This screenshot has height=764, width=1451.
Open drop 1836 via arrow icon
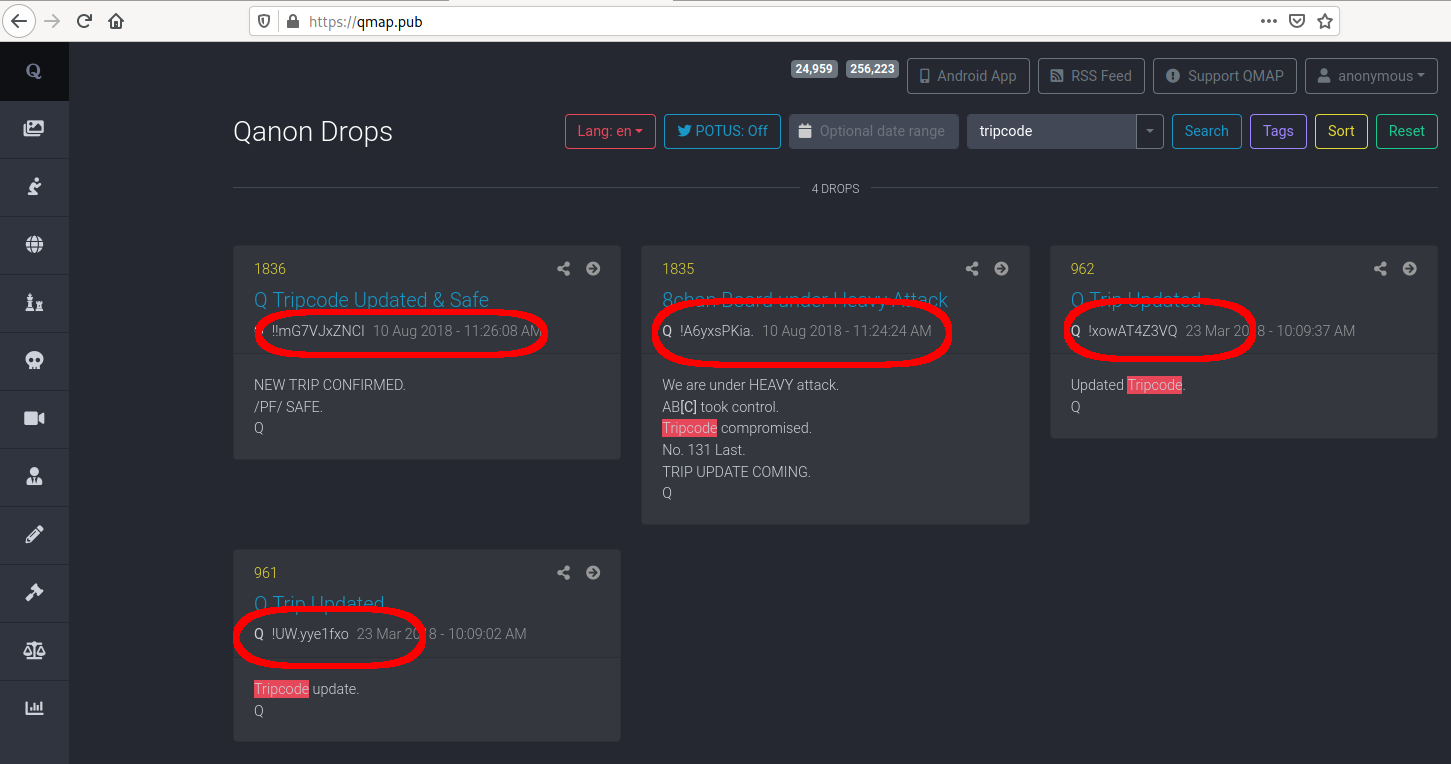[593, 268]
